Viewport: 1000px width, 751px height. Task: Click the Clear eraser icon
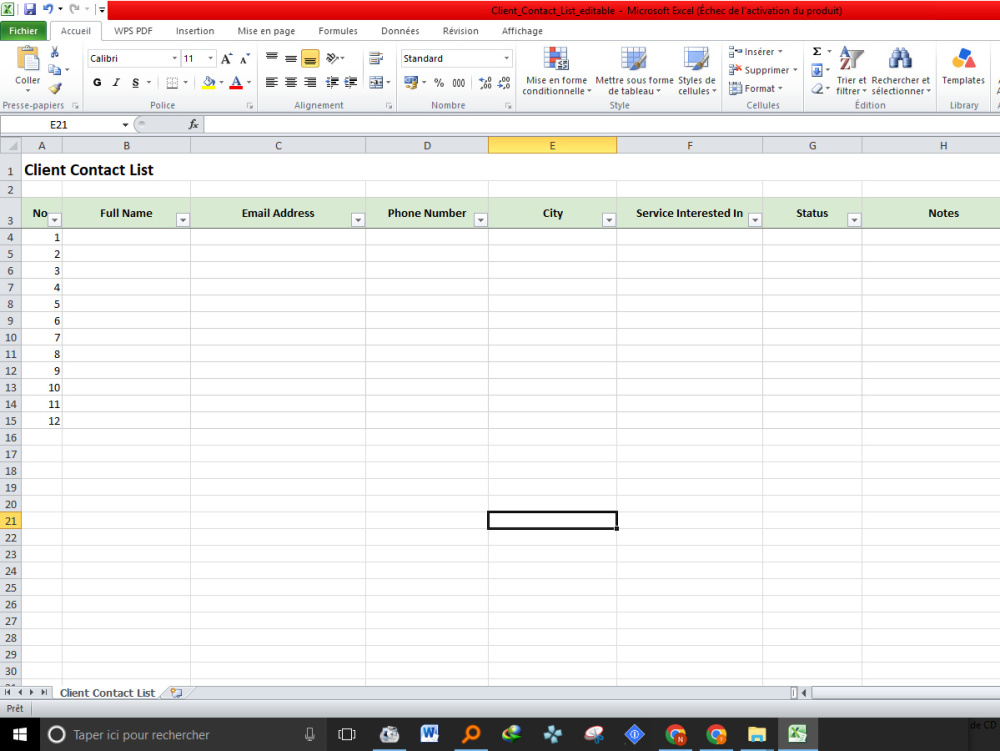(x=817, y=89)
